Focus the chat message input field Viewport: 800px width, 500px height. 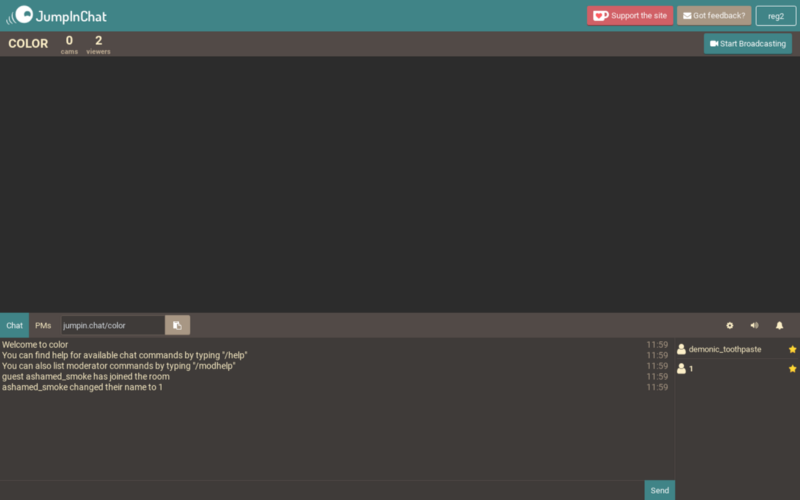tap(322, 490)
